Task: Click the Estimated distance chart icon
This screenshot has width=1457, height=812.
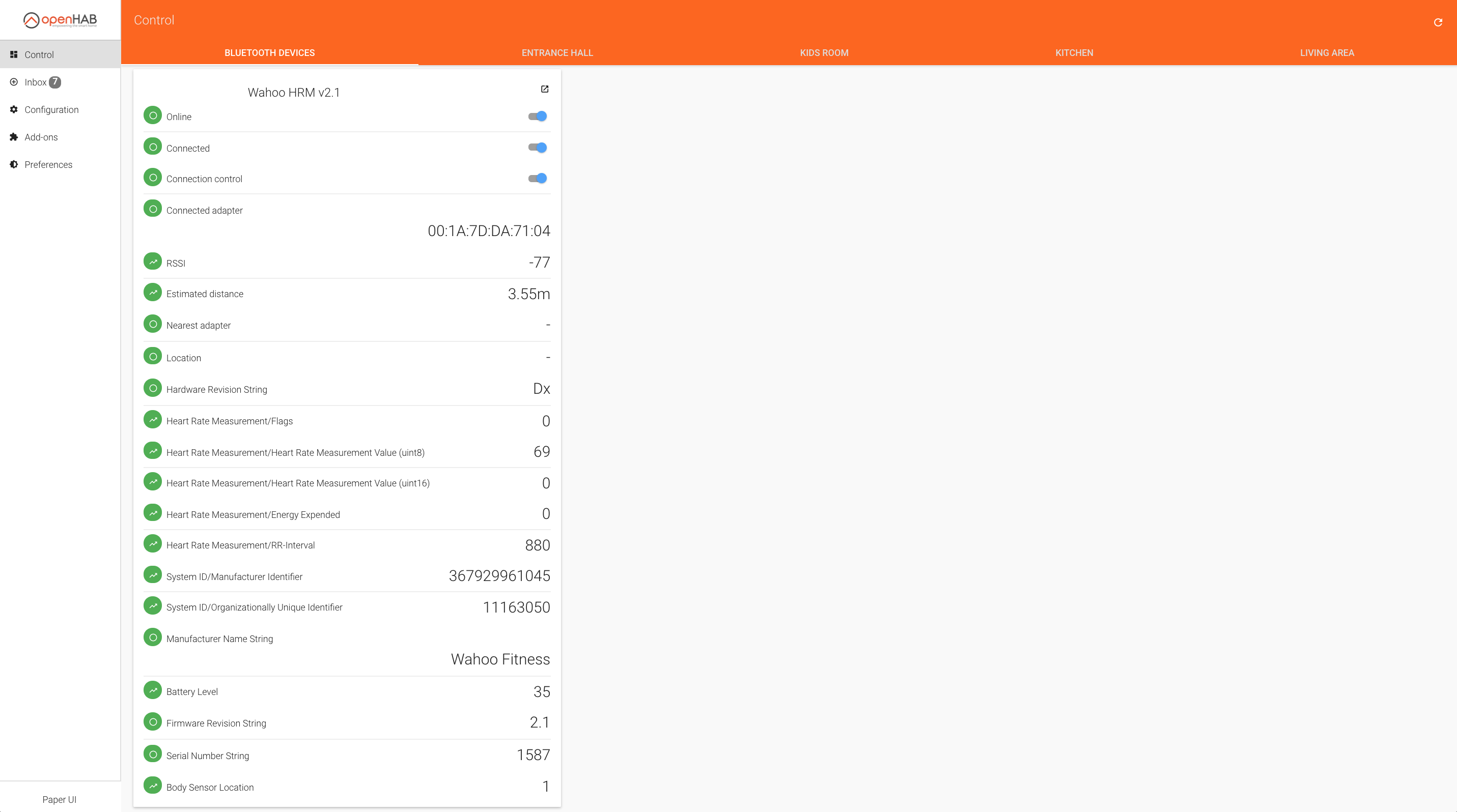Action: (153, 293)
